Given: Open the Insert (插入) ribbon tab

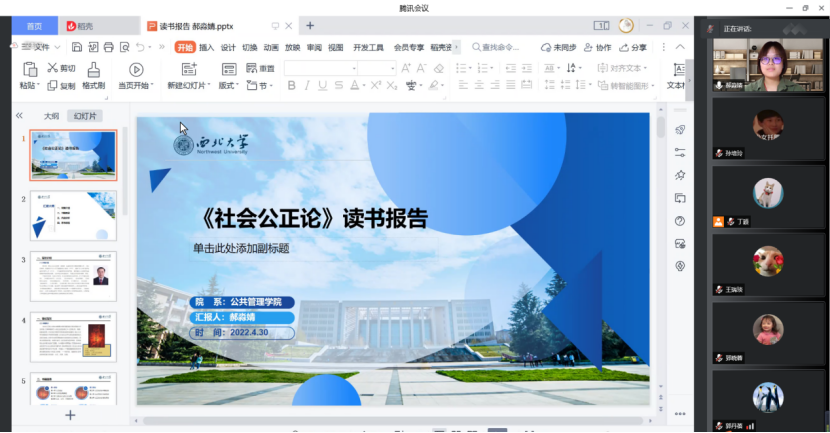Looking at the screenshot, I should 206,47.
